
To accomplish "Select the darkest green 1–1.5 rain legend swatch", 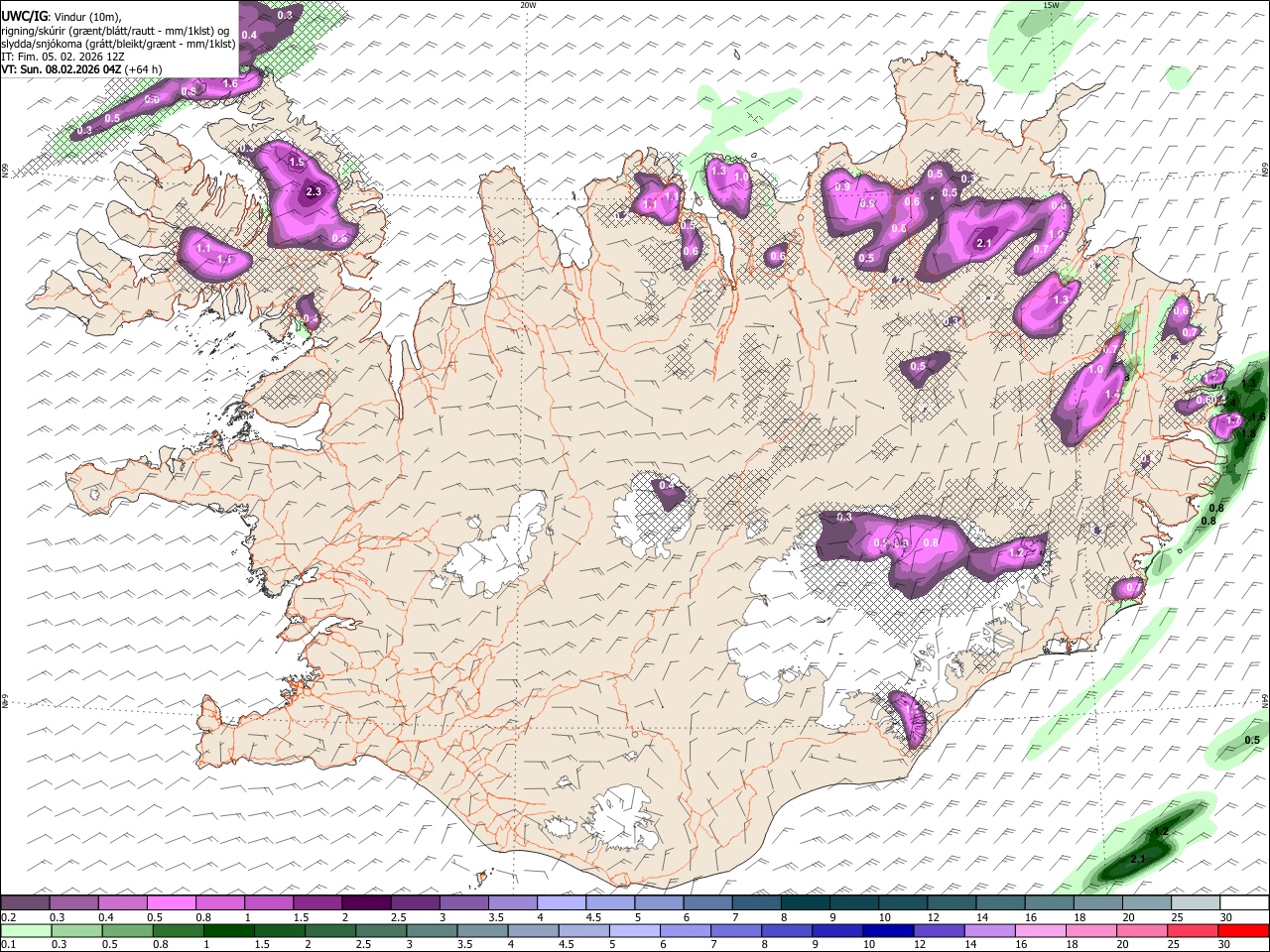I will tap(229, 930).
